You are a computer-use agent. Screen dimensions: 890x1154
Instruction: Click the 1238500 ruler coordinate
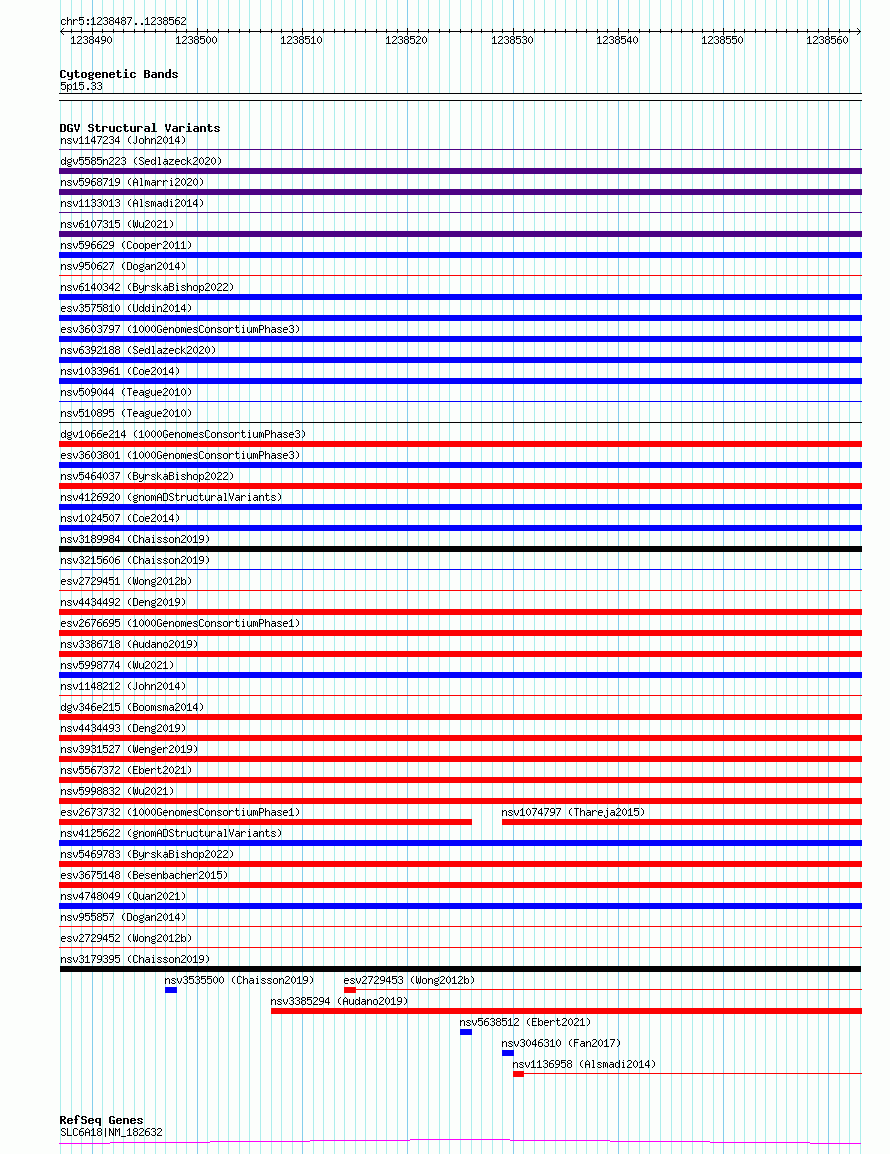(197, 40)
